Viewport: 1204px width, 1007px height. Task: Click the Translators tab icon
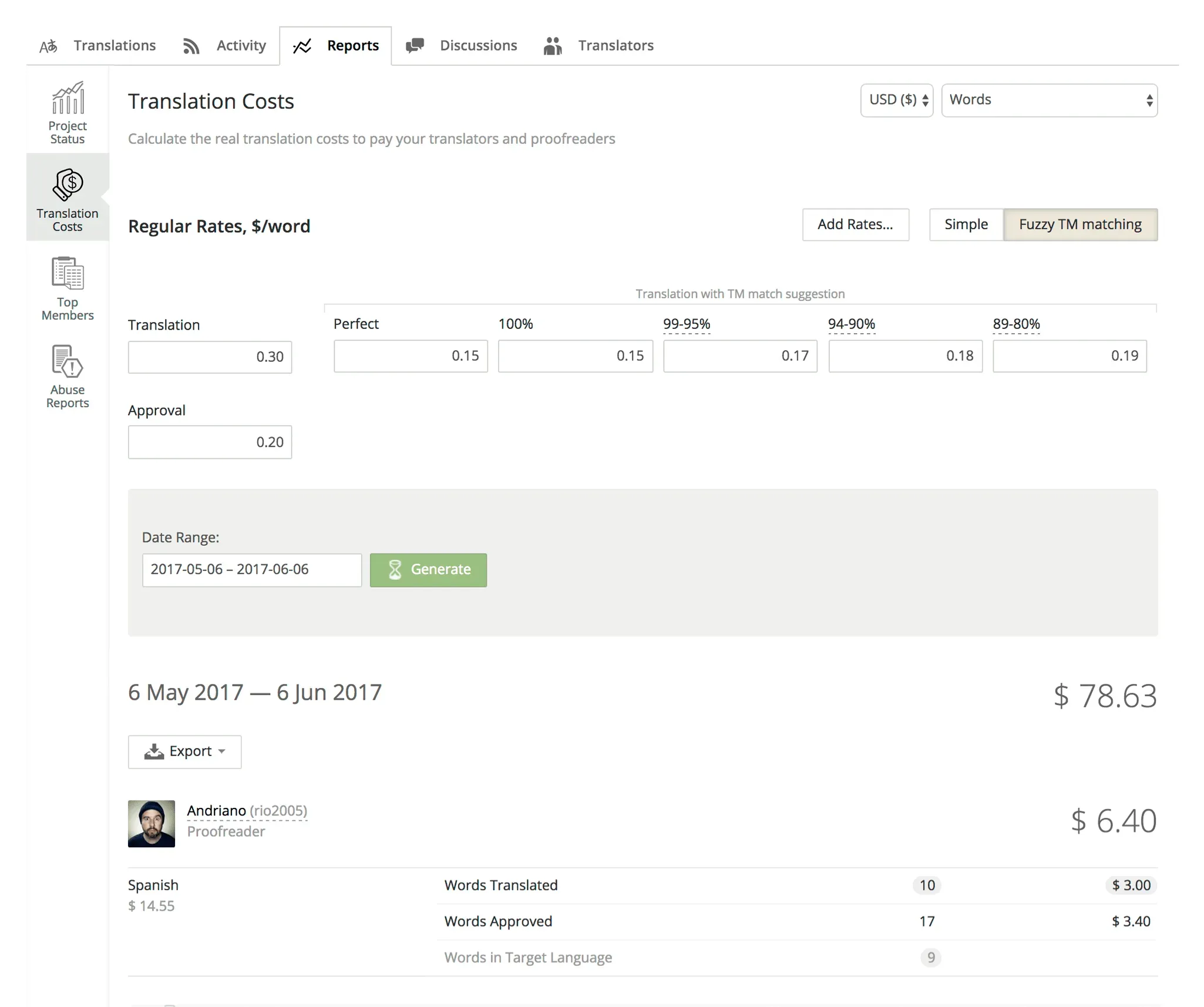[554, 45]
